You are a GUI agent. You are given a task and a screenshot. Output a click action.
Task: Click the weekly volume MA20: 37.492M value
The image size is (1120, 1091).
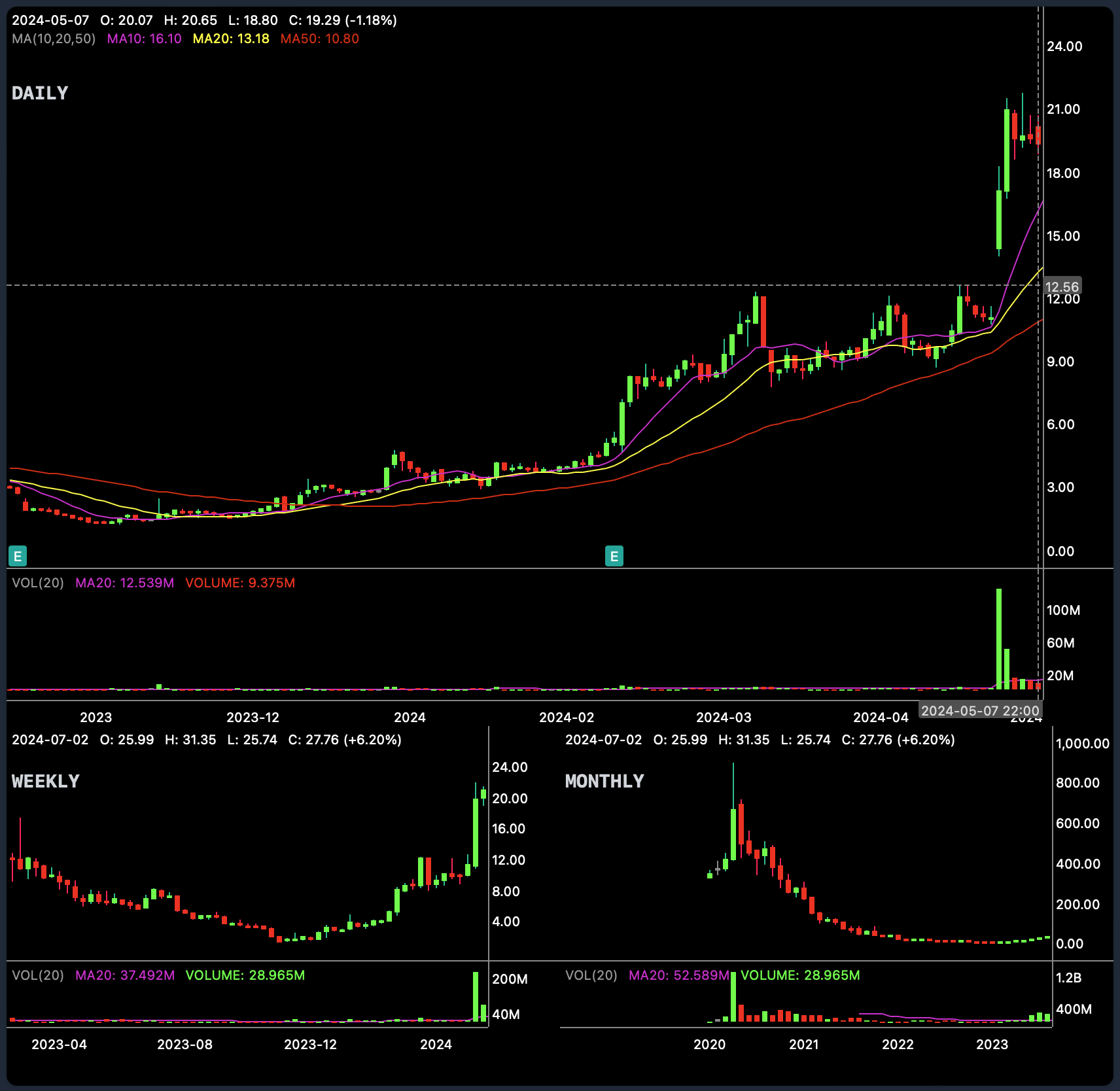(x=125, y=975)
